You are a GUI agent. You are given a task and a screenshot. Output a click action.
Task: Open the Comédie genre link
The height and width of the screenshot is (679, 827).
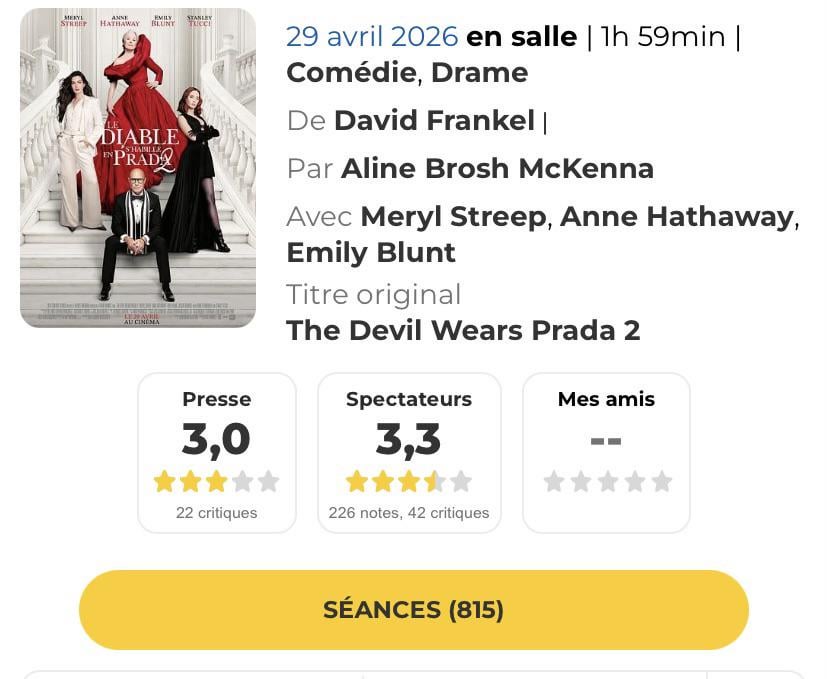(349, 73)
